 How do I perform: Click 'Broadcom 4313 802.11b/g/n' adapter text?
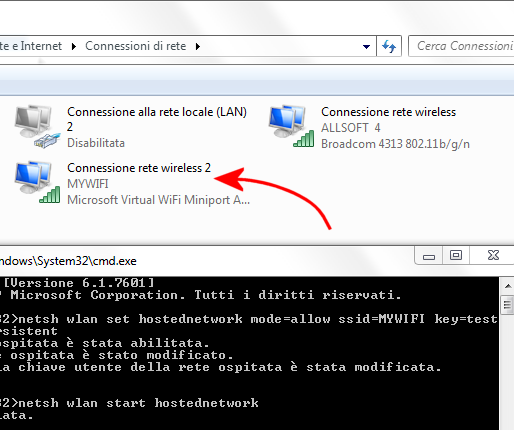coord(395,144)
